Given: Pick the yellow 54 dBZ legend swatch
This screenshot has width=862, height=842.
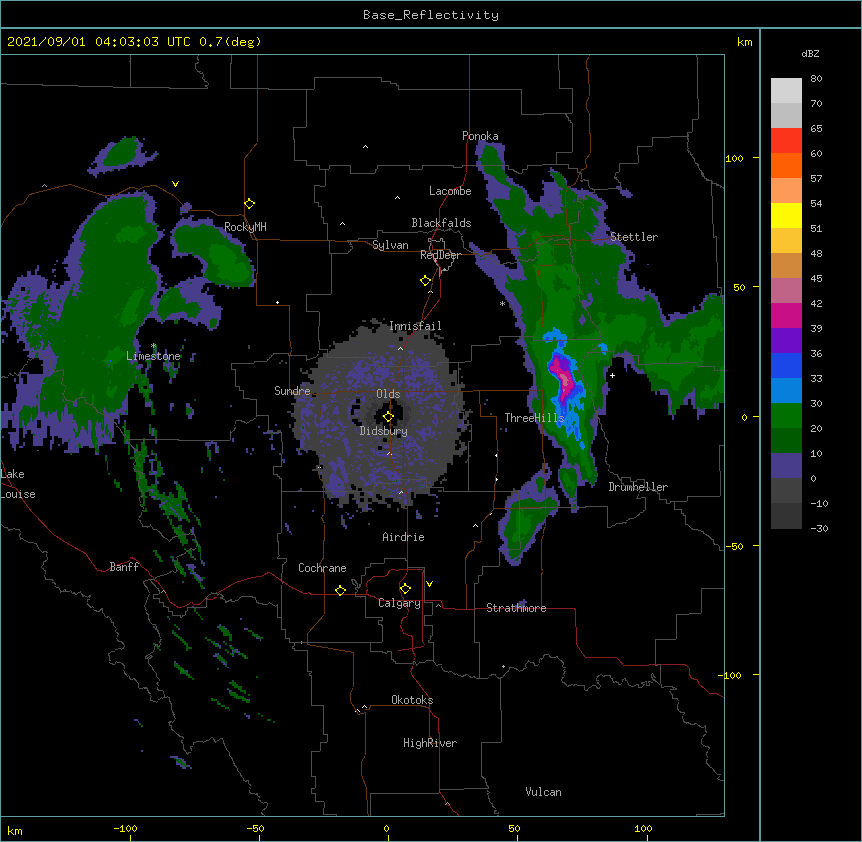Looking at the screenshot, I should [786, 215].
